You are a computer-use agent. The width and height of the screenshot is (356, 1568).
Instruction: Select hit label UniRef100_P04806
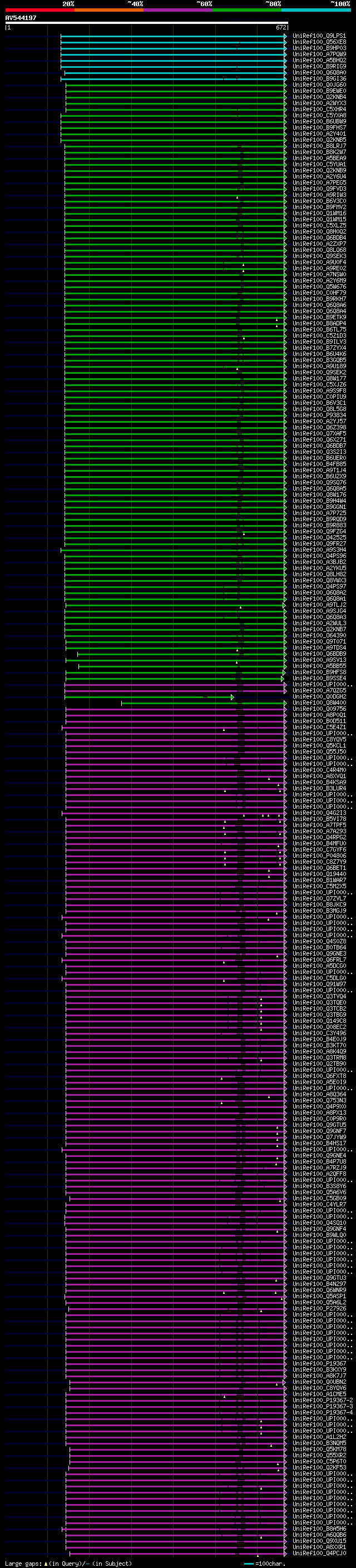coord(319,855)
